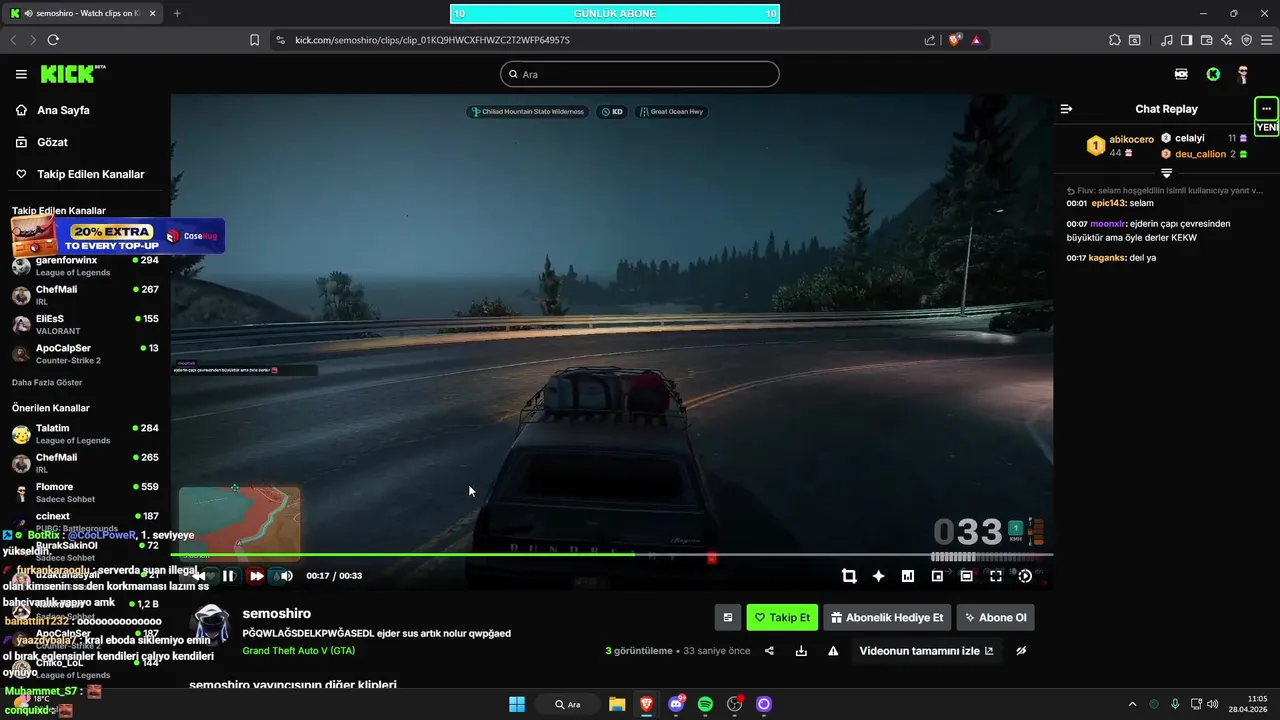Toggle the Brave sidebar panel

click(x=1186, y=40)
